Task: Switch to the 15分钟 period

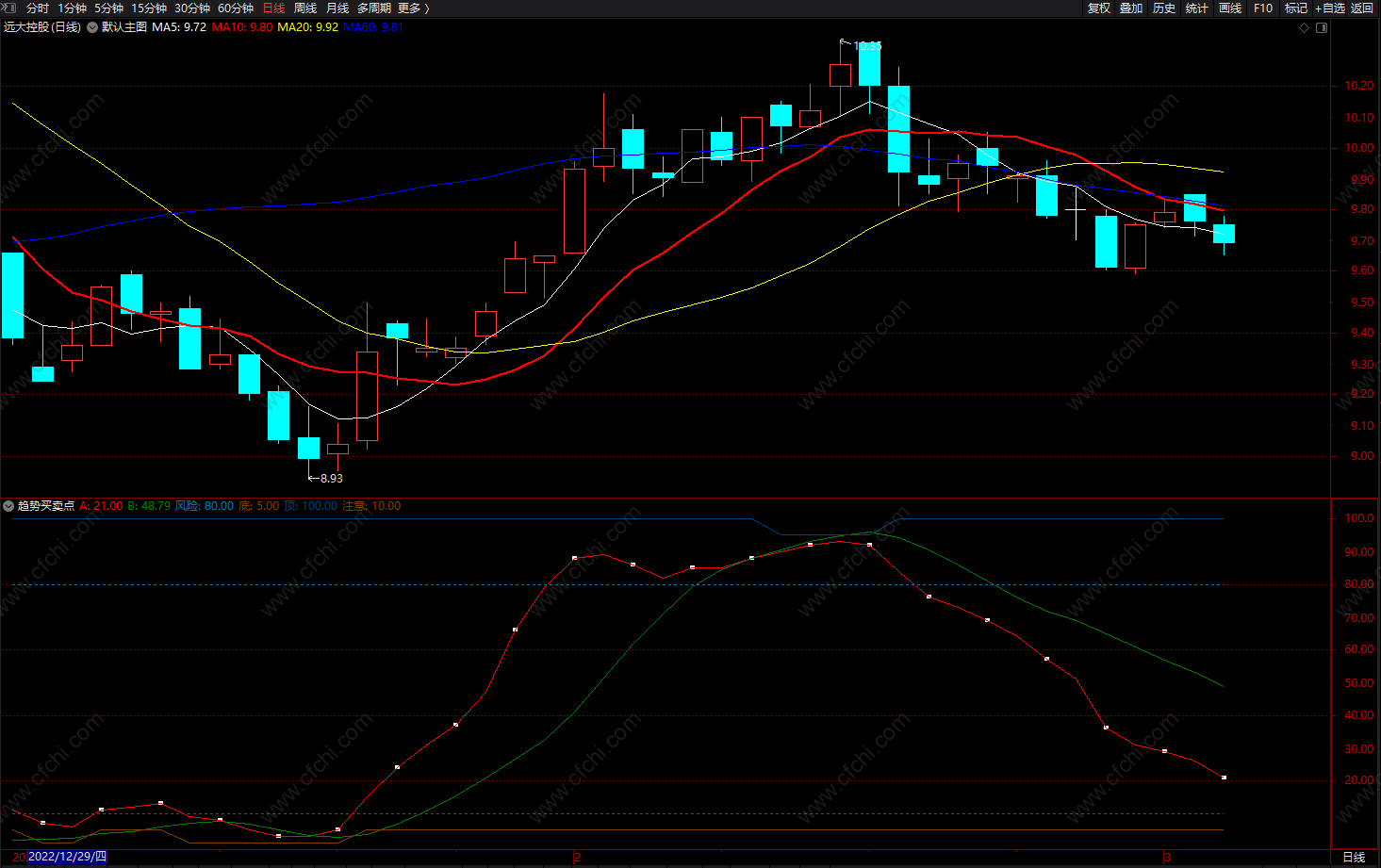Action: coord(149,8)
